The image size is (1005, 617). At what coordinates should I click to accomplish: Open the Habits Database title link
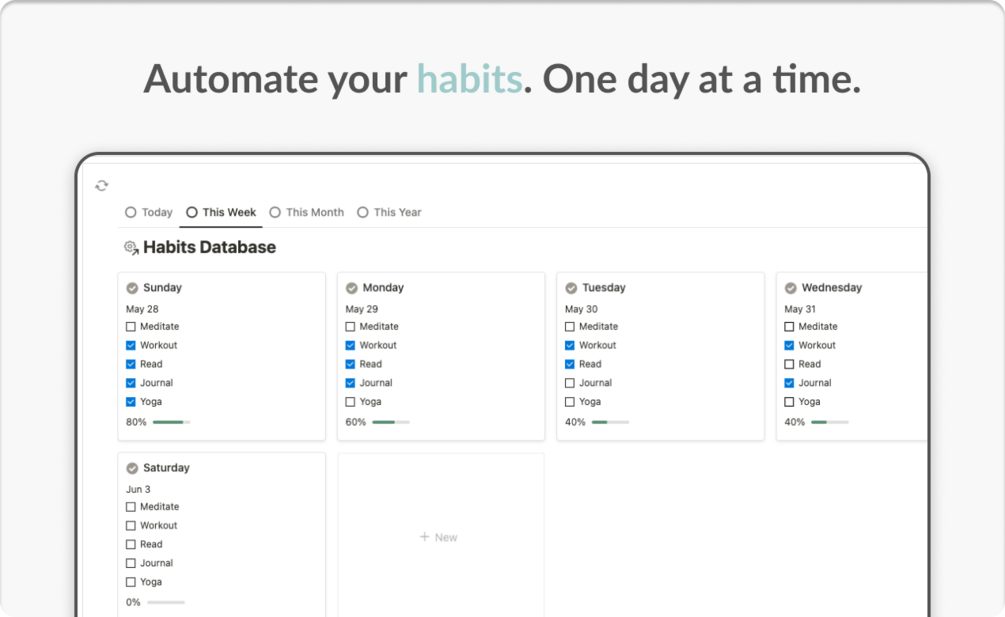pos(209,247)
